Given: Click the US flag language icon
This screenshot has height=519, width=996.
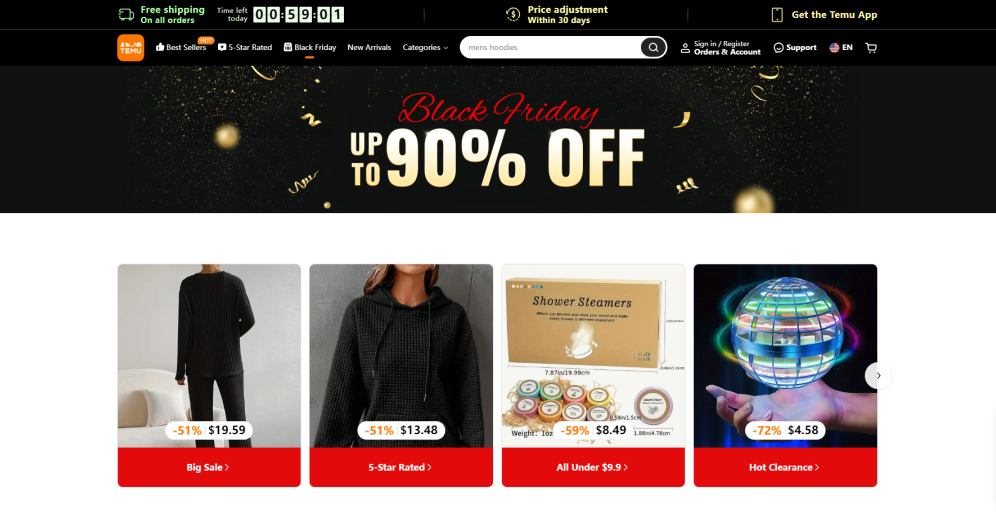Looking at the screenshot, I should [834, 48].
